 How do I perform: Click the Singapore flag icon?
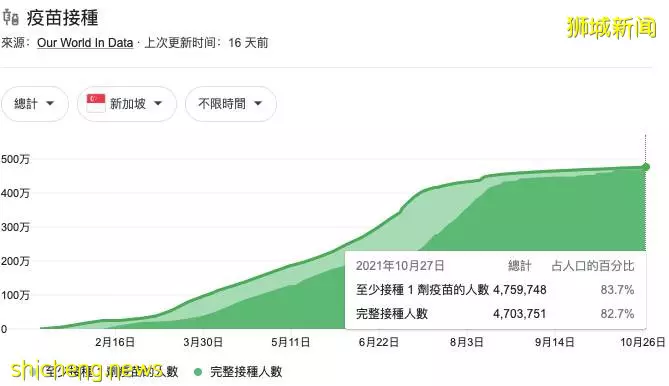click(x=96, y=104)
